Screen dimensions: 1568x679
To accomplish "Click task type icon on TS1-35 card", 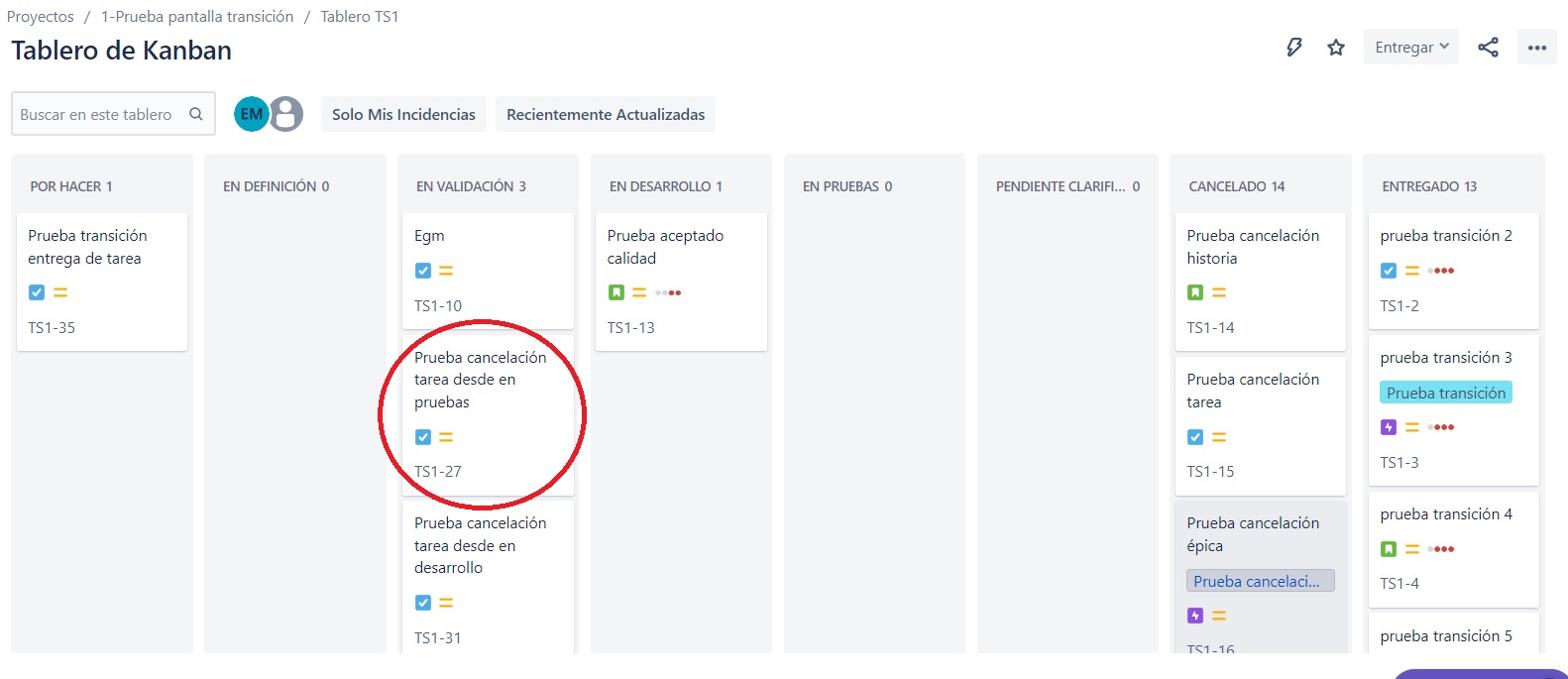I will pyautogui.click(x=37, y=292).
